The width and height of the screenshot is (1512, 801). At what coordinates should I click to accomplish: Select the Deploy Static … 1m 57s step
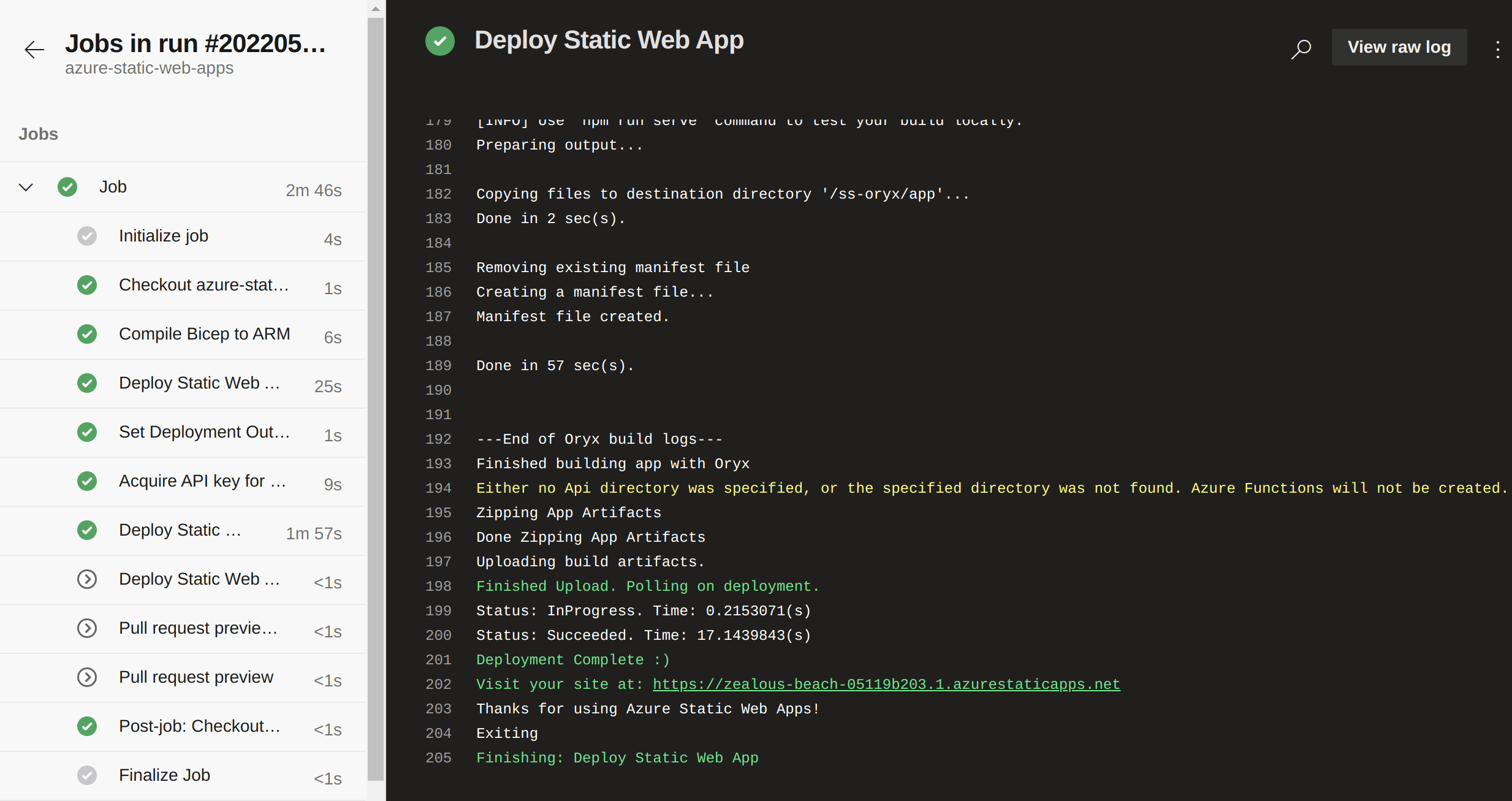[x=183, y=531]
